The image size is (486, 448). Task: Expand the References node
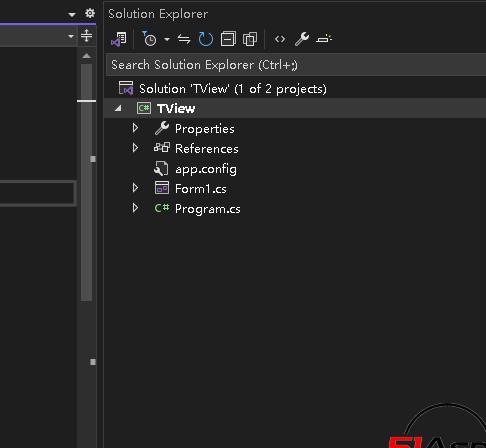click(135, 148)
